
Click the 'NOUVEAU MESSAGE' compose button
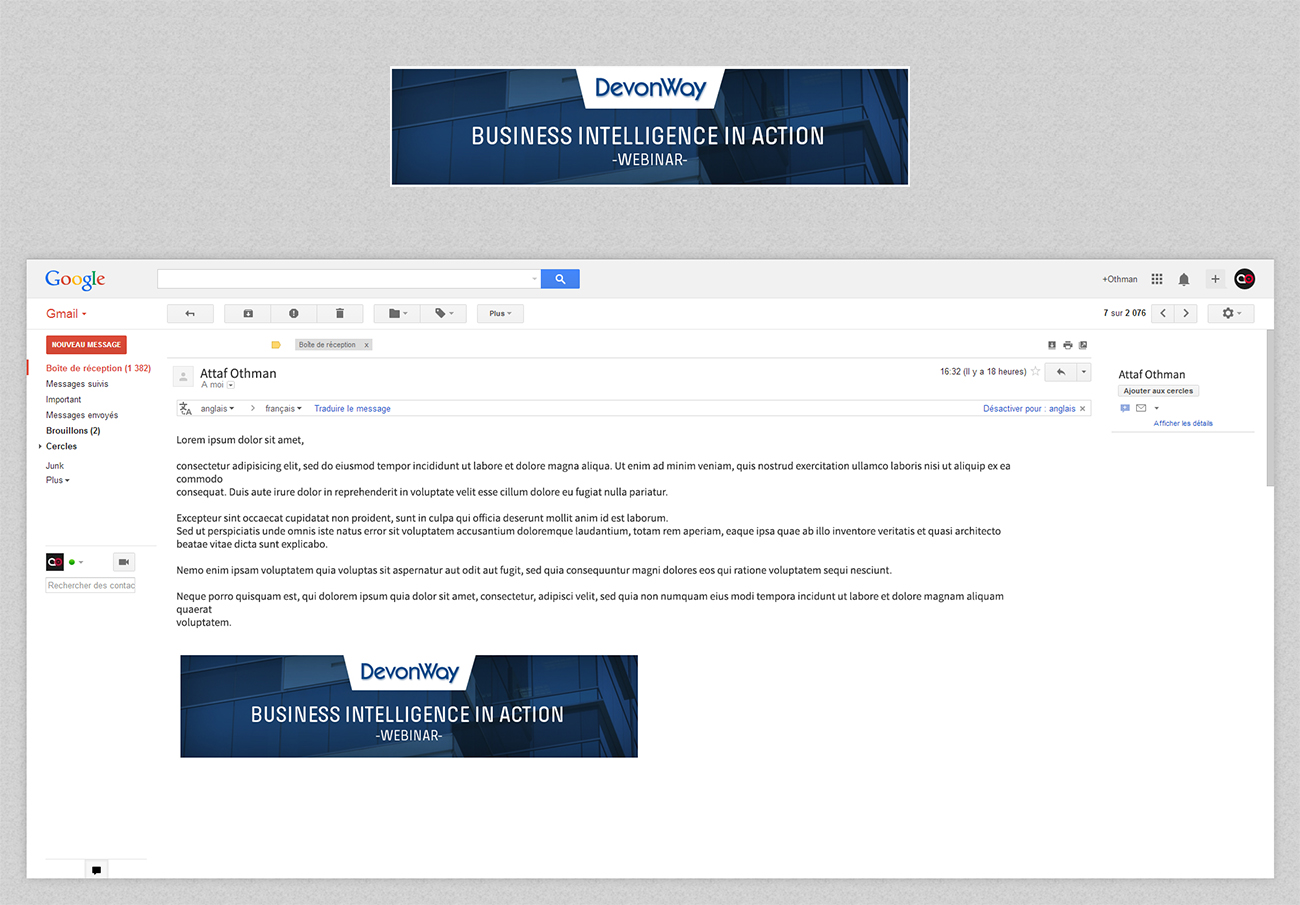[86, 345]
